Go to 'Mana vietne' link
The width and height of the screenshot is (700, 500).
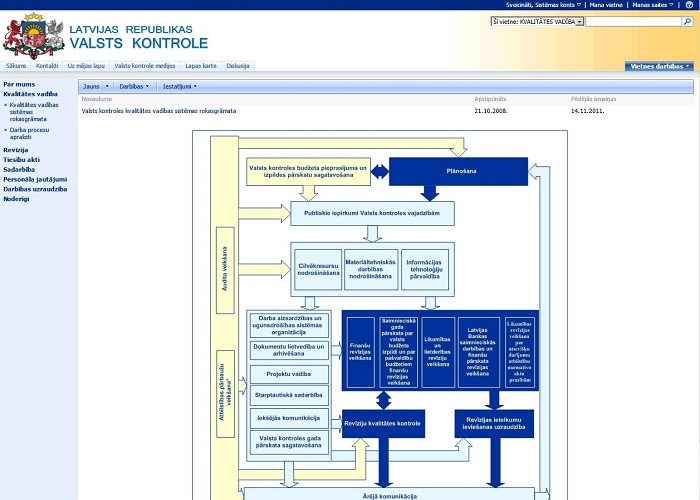[606, 5]
